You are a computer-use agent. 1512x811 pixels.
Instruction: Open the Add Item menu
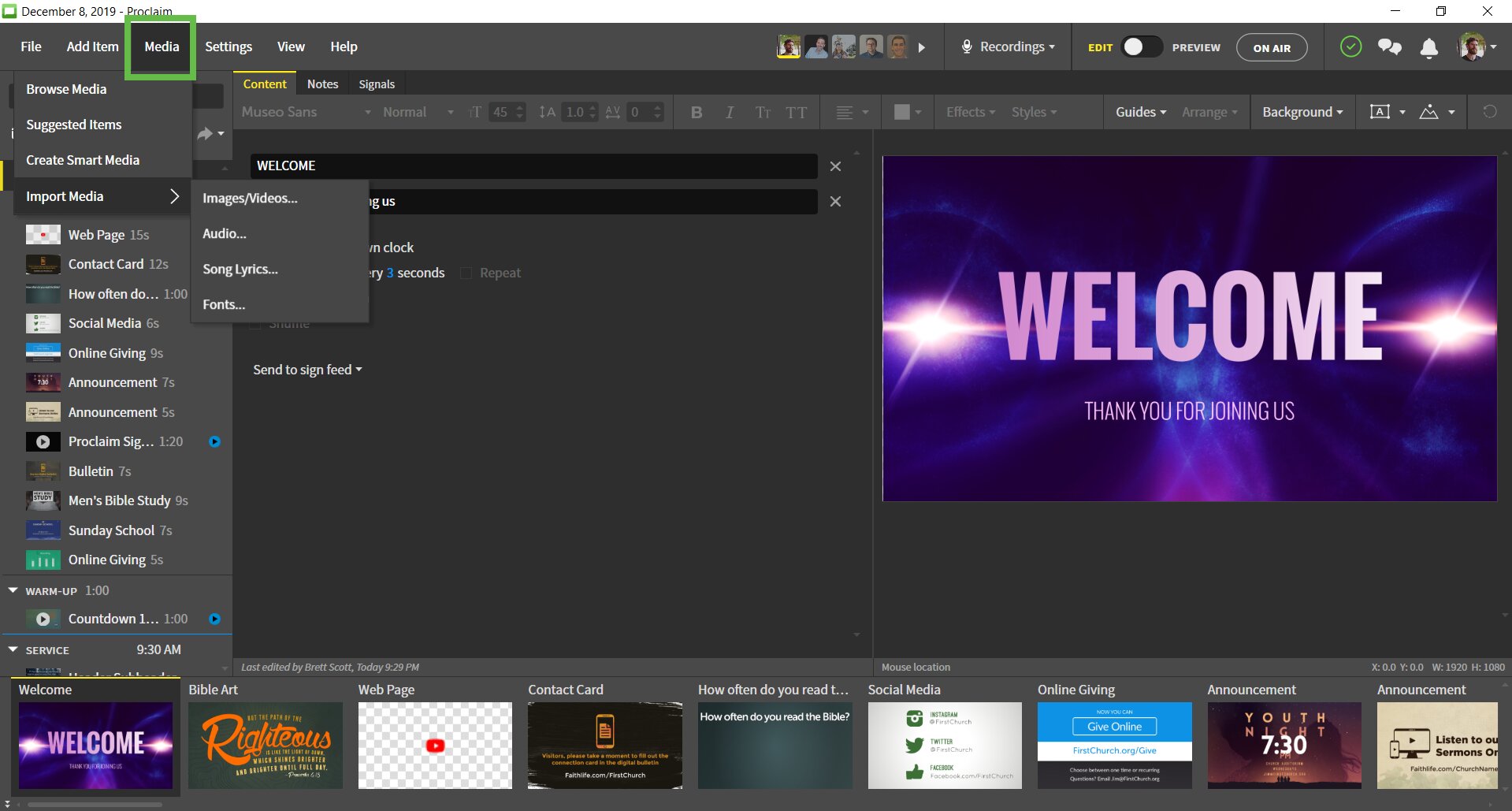coord(92,47)
